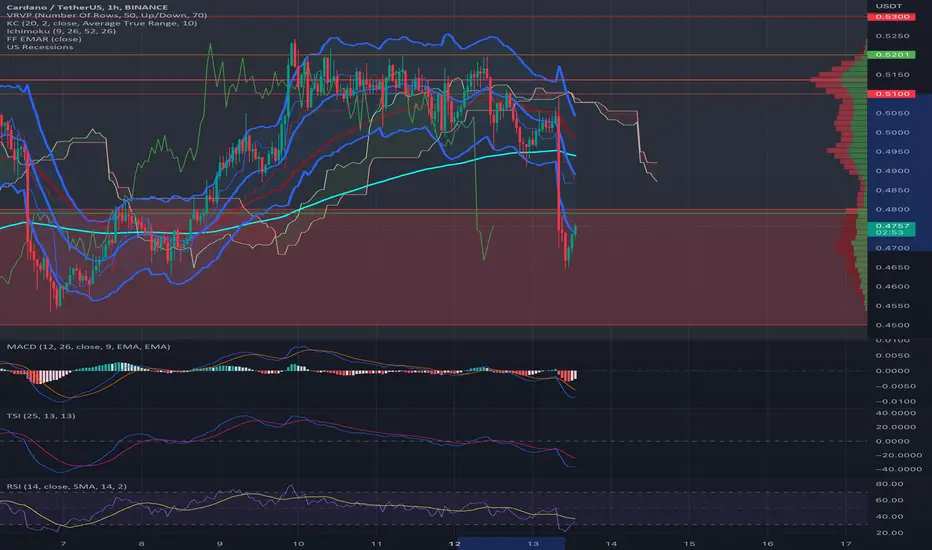Click the green 0.5201 price line label

pyautogui.click(x=891, y=55)
